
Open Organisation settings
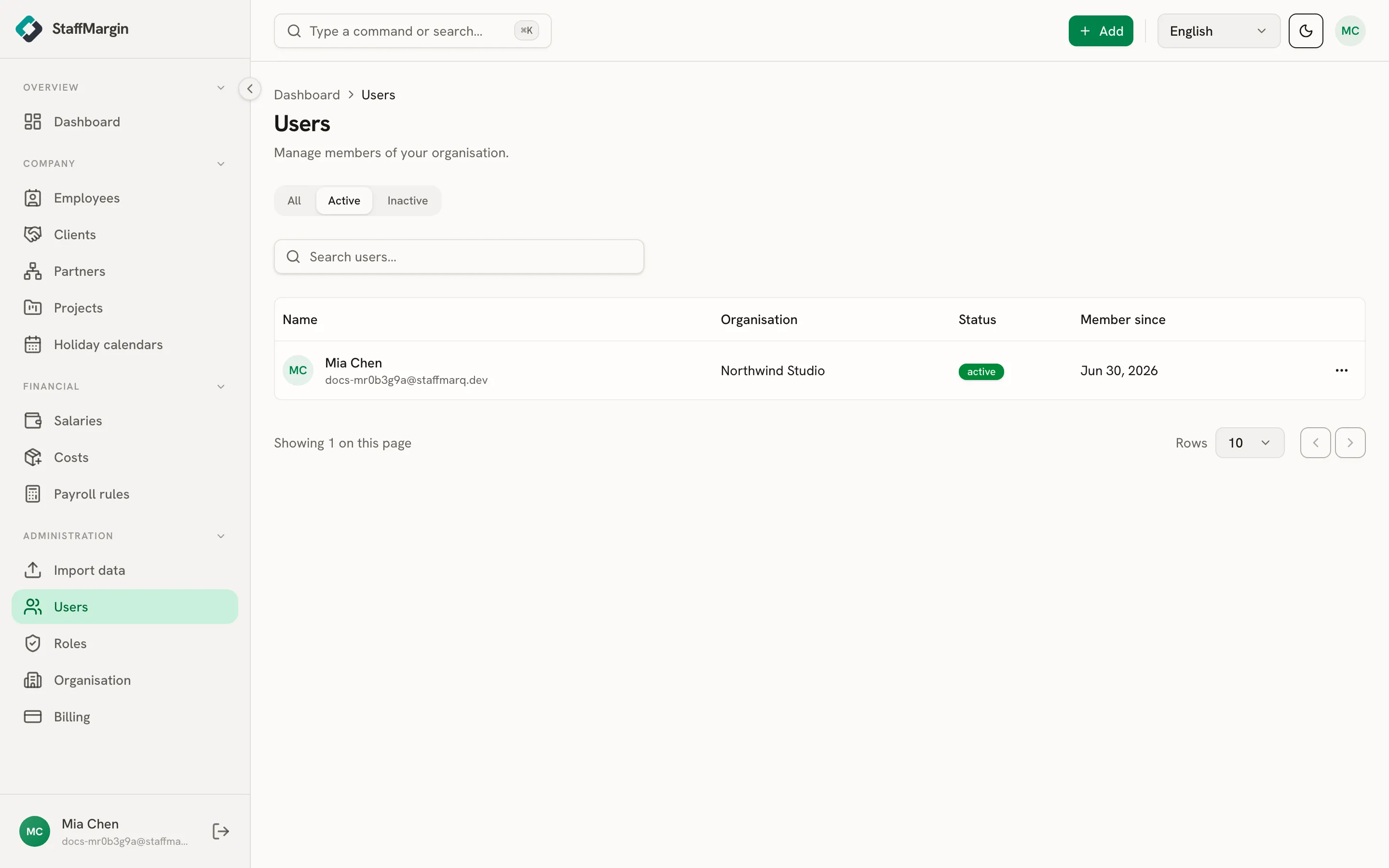[124, 680]
